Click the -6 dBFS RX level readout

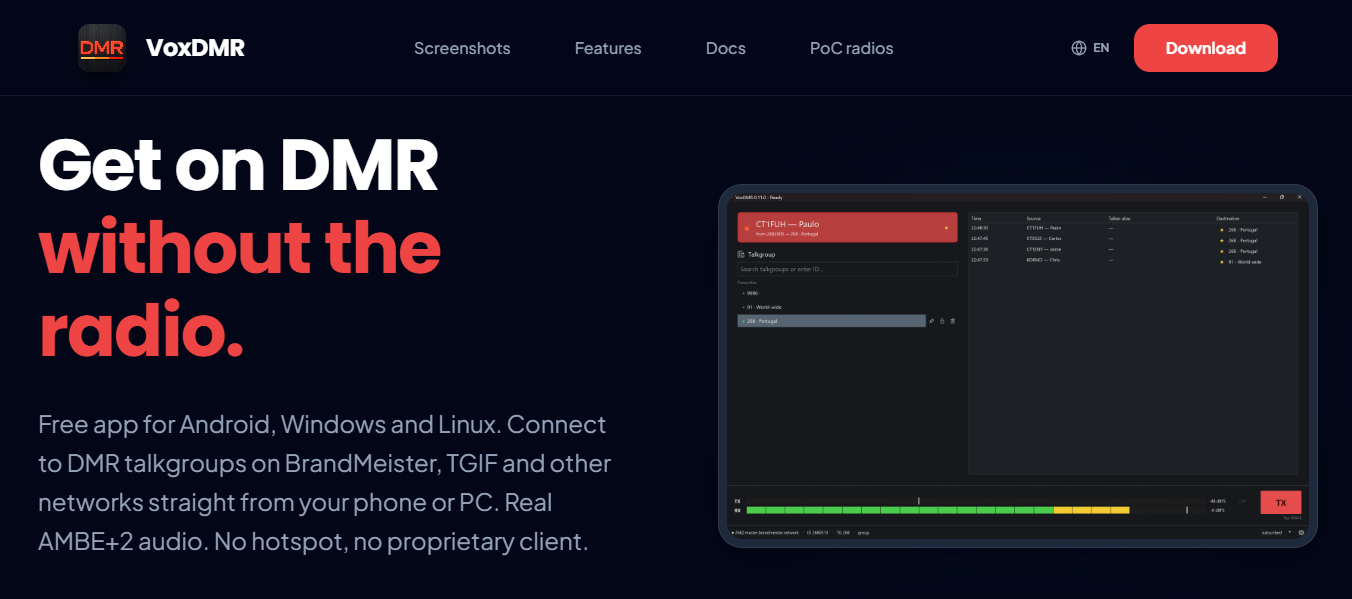pos(1217,510)
